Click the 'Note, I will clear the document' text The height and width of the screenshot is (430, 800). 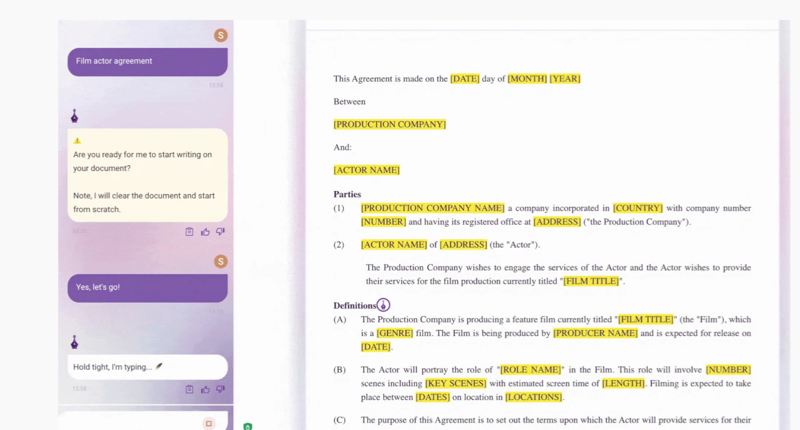point(144,202)
